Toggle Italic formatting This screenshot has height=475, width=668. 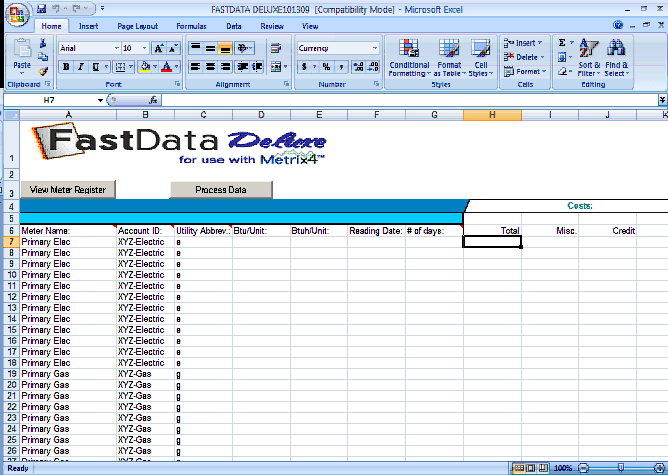pyautogui.click(x=81, y=67)
